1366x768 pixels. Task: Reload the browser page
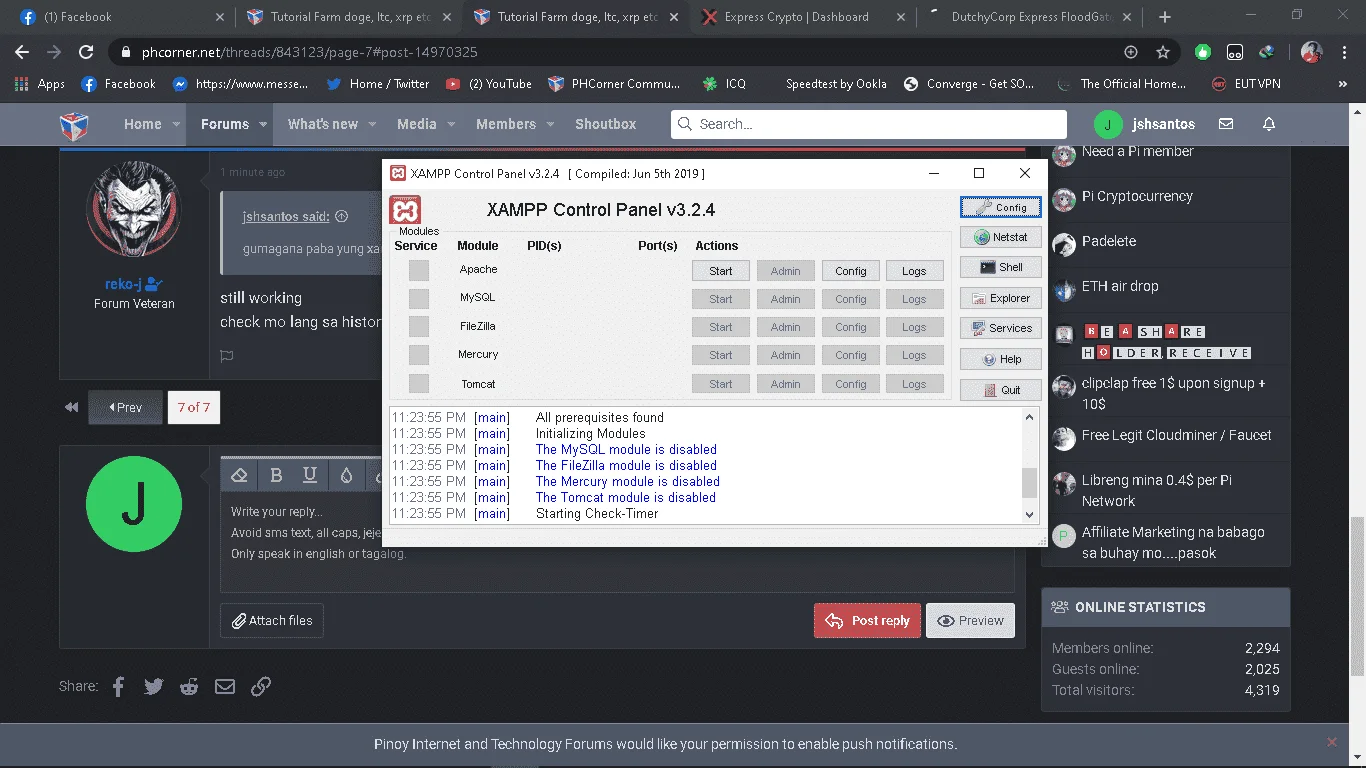(86, 52)
